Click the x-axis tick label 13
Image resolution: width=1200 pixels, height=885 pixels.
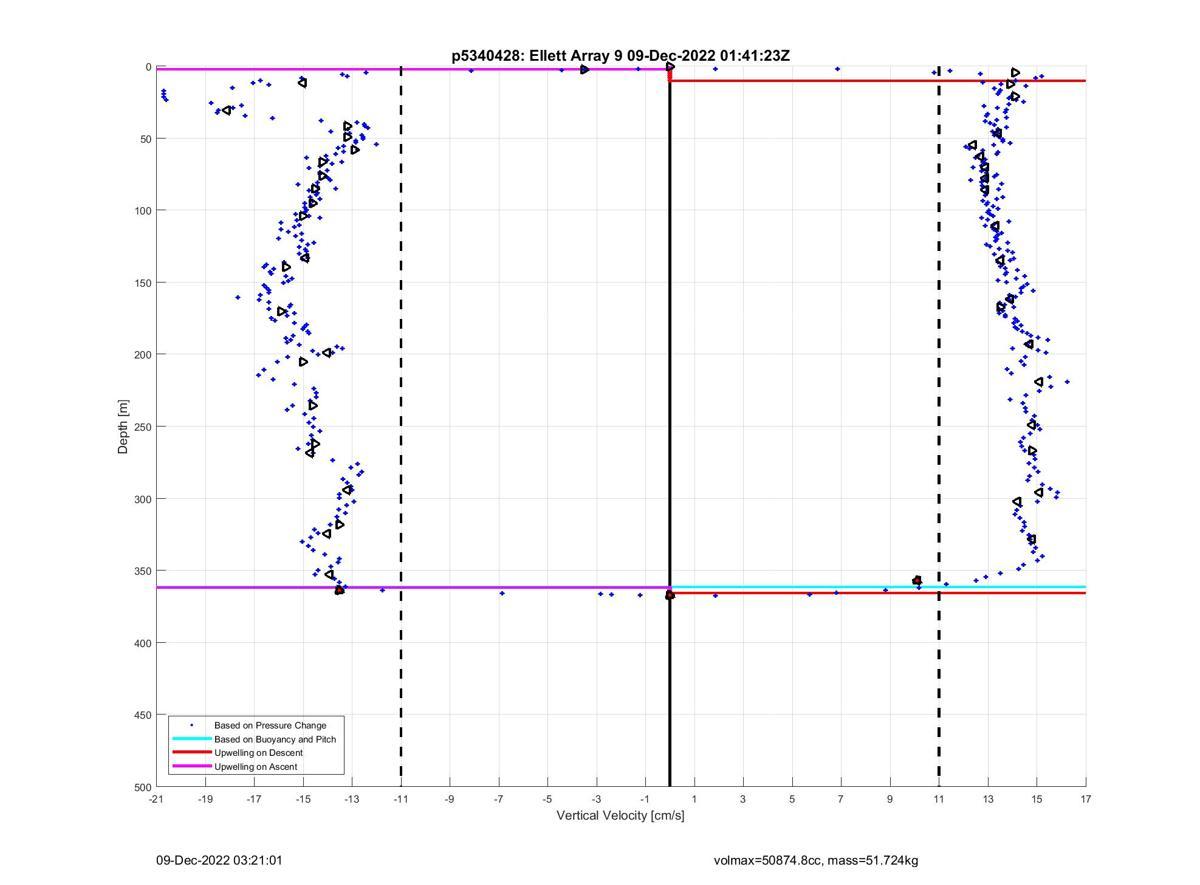pos(988,799)
